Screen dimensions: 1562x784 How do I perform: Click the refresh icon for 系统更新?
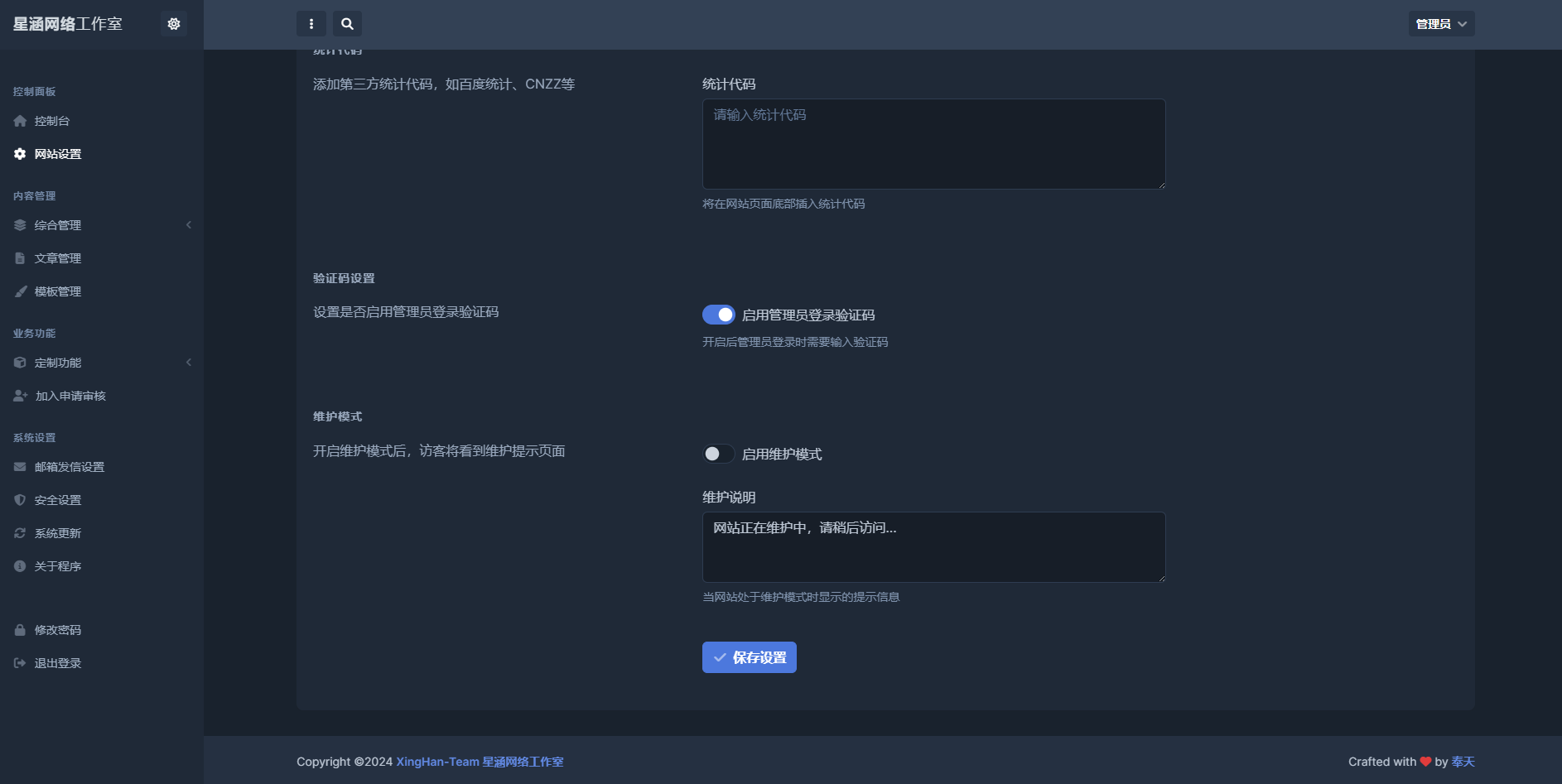20,533
